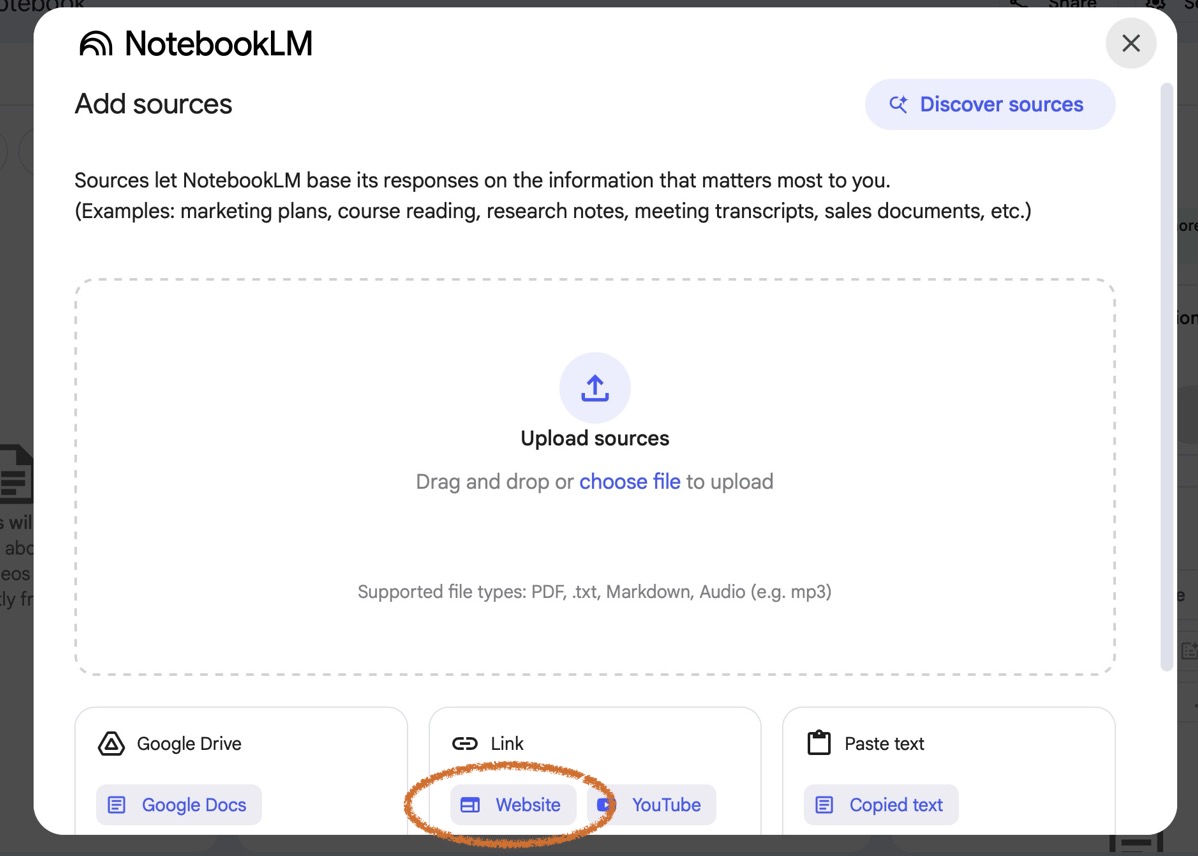Image resolution: width=1198 pixels, height=856 pixels.
Task: Click the Link chain icon
Action: [465, 744]
